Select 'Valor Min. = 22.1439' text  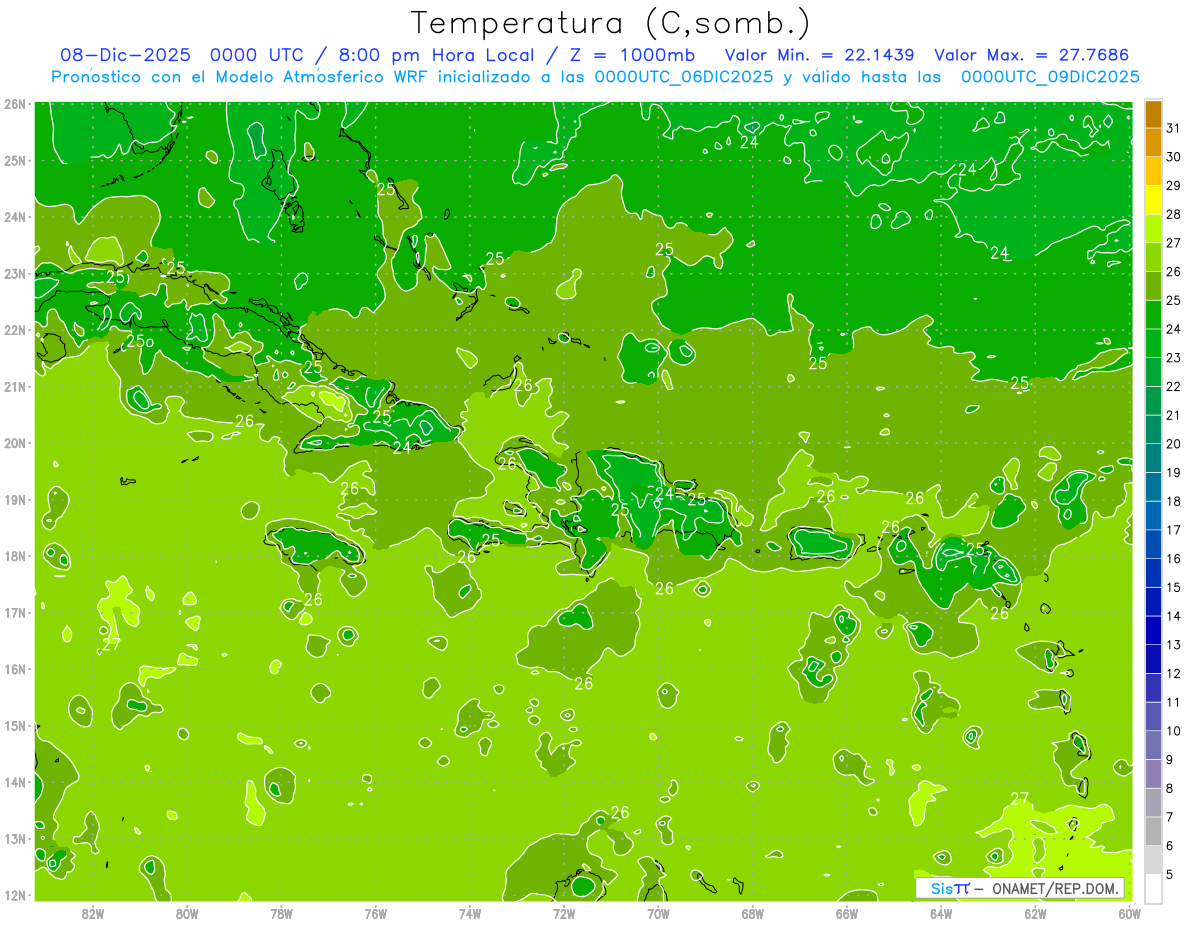820,55
